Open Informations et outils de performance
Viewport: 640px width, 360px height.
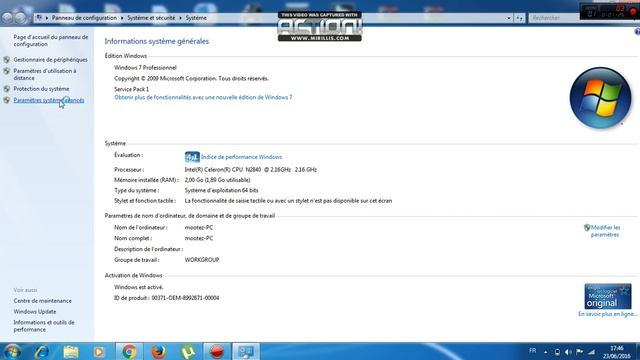pyautogui.click(x=44, y=326)
